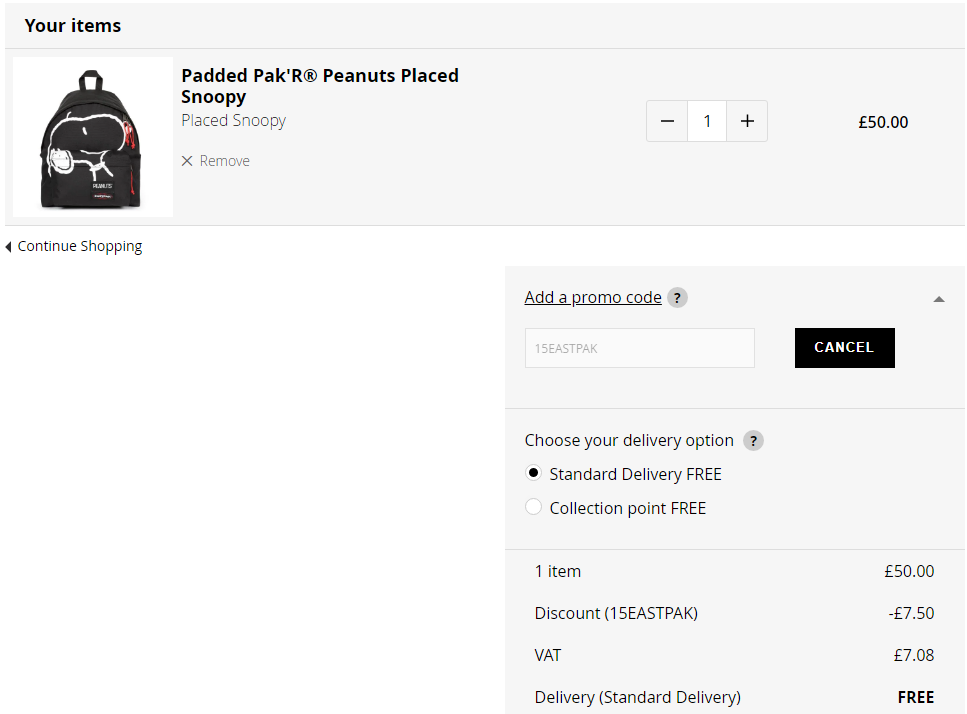The height and width of the screenshot is (714, 967).
Task: Click the £50.00 item price
Action: pyautogui.click(x=883, y=122)
